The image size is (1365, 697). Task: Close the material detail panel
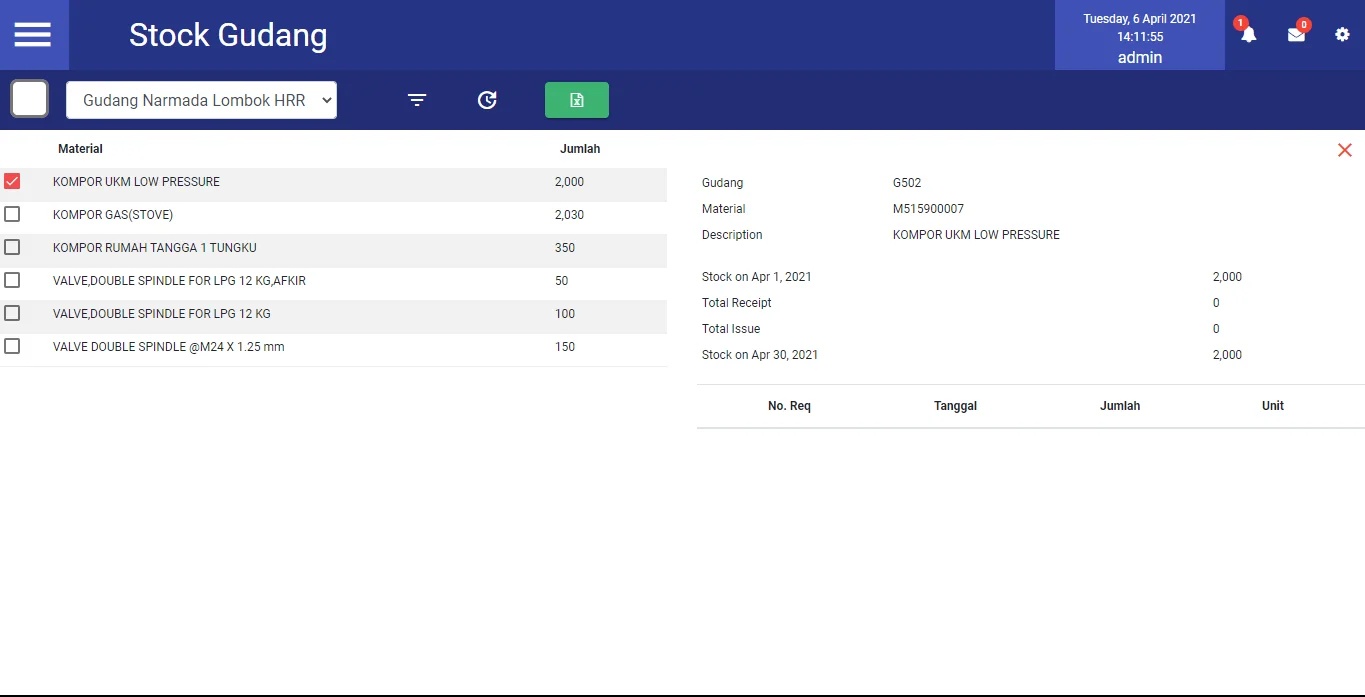[x=1345, y=150]
